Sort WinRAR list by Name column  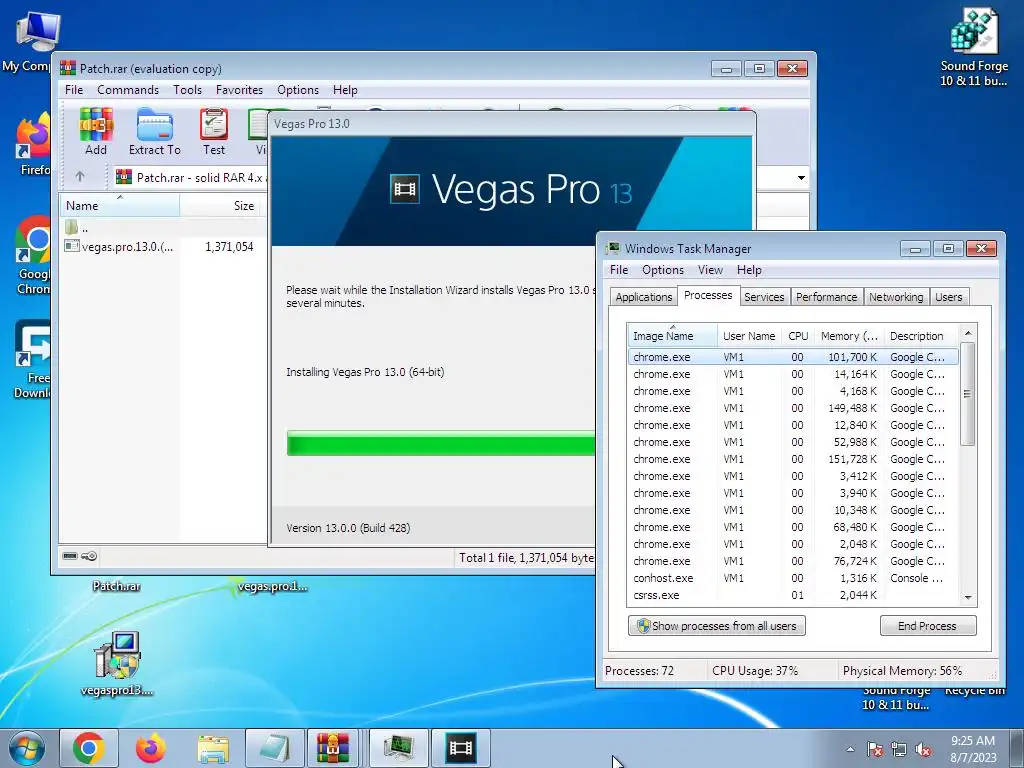point(120,205)
